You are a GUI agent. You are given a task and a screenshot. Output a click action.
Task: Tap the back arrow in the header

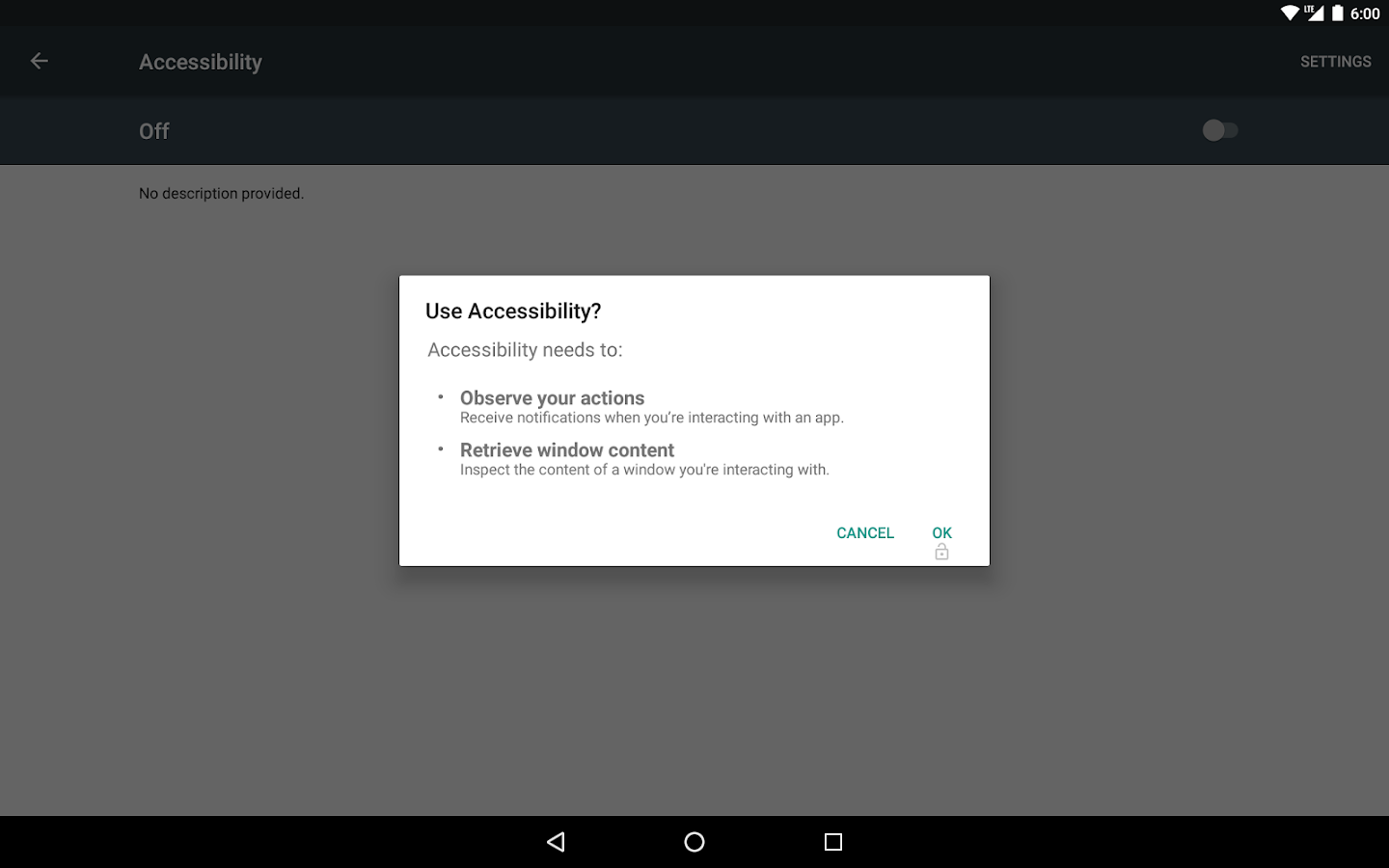pos(39,61)
